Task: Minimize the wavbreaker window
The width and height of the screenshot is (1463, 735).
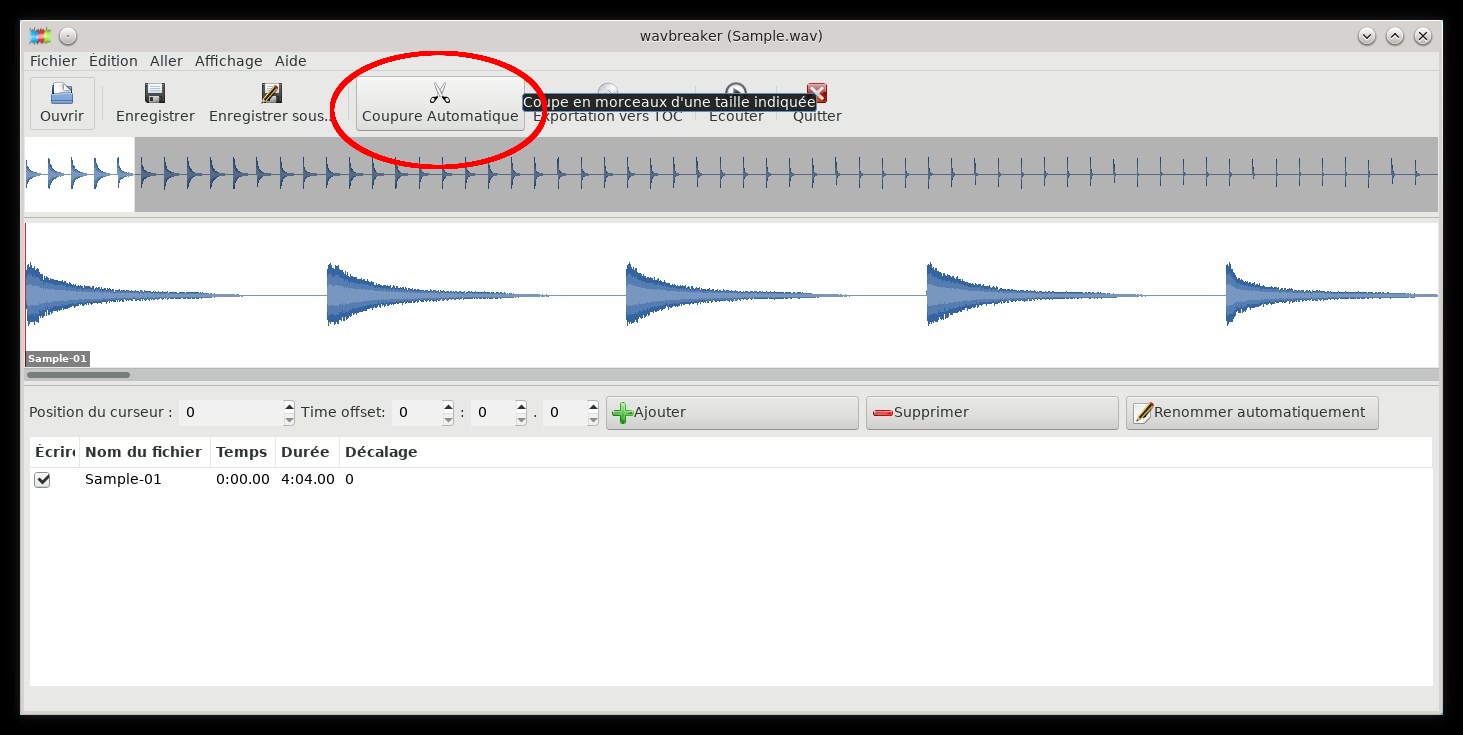Action: point(1367,36)
